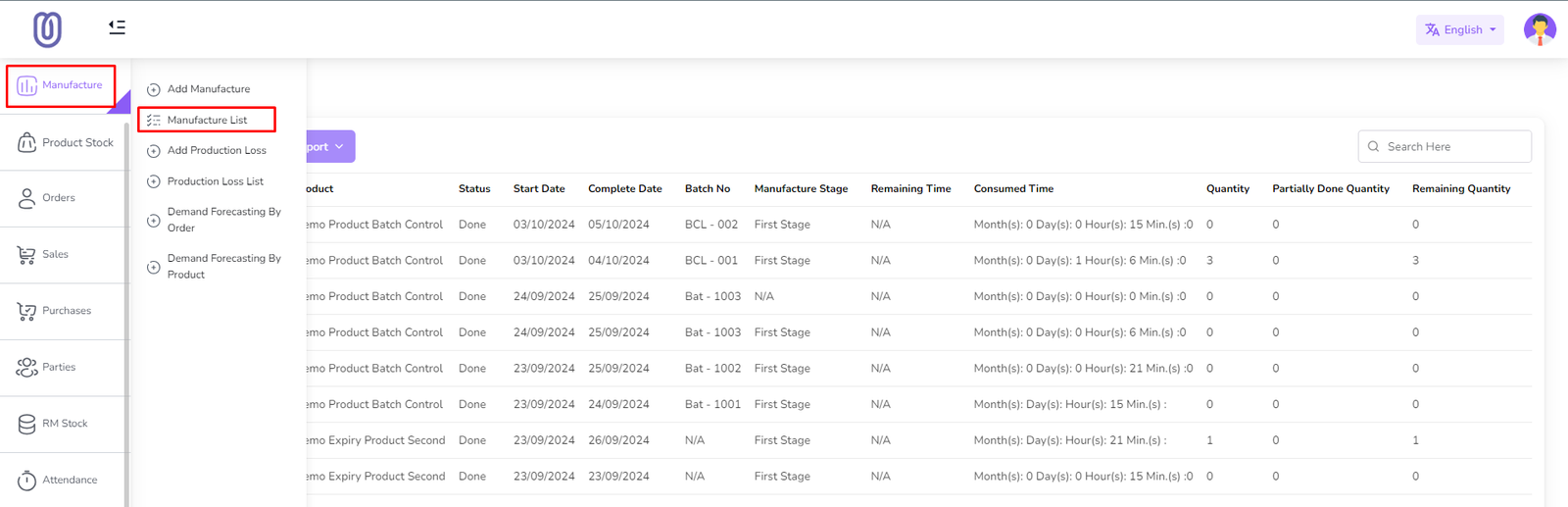Expand the Export dropdown button
This screenshot has width=1568, height=507.
click(329, 147)
